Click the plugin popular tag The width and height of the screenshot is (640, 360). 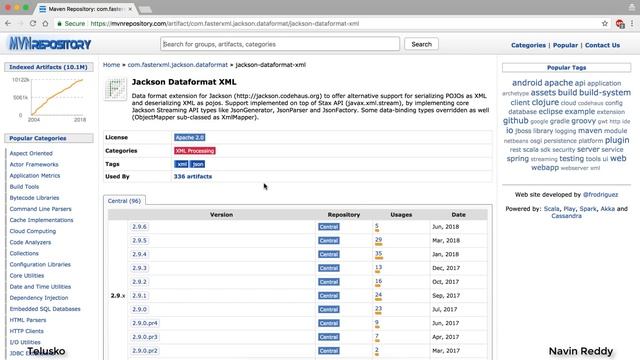click(617, 140)
